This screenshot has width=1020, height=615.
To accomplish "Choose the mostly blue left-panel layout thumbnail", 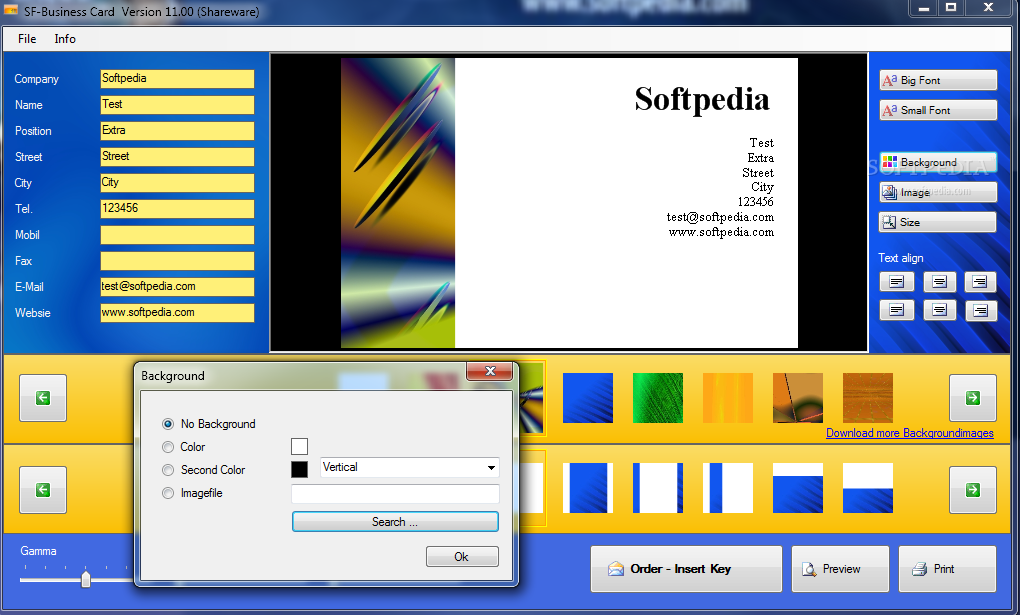I will point(587,488).
